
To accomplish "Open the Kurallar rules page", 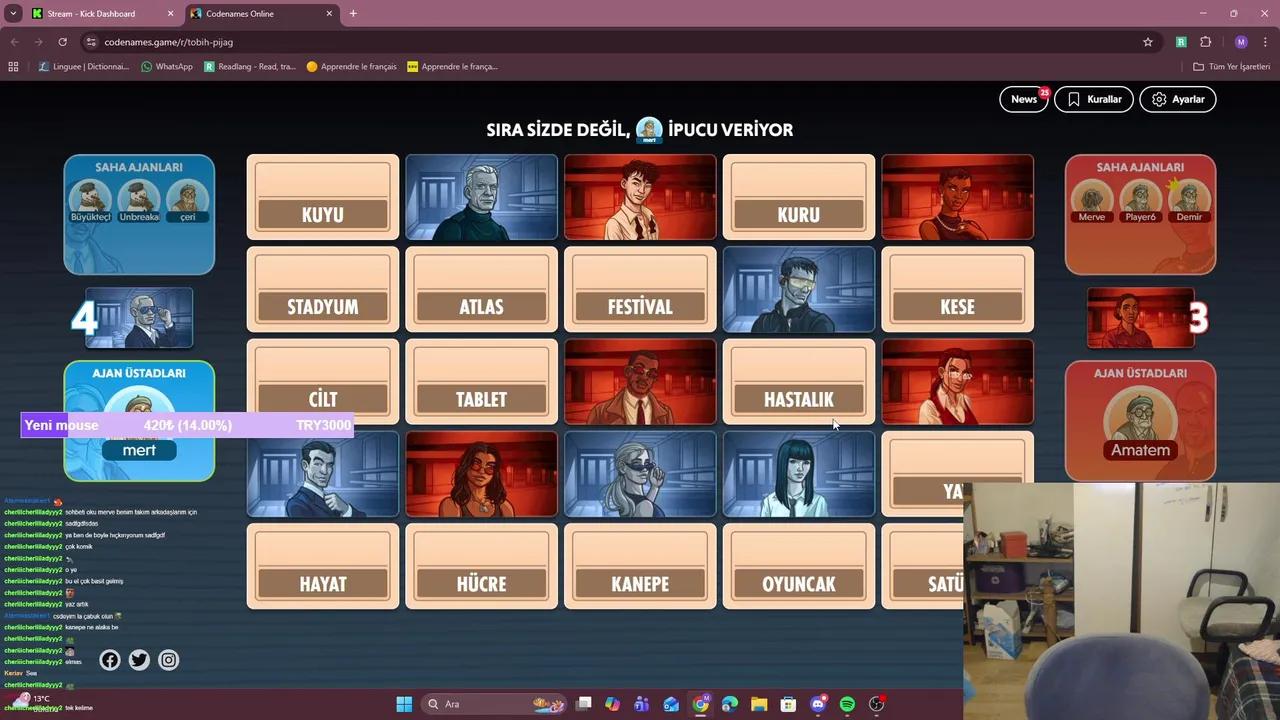I will pyautogui.click(x=1094, y=99).
